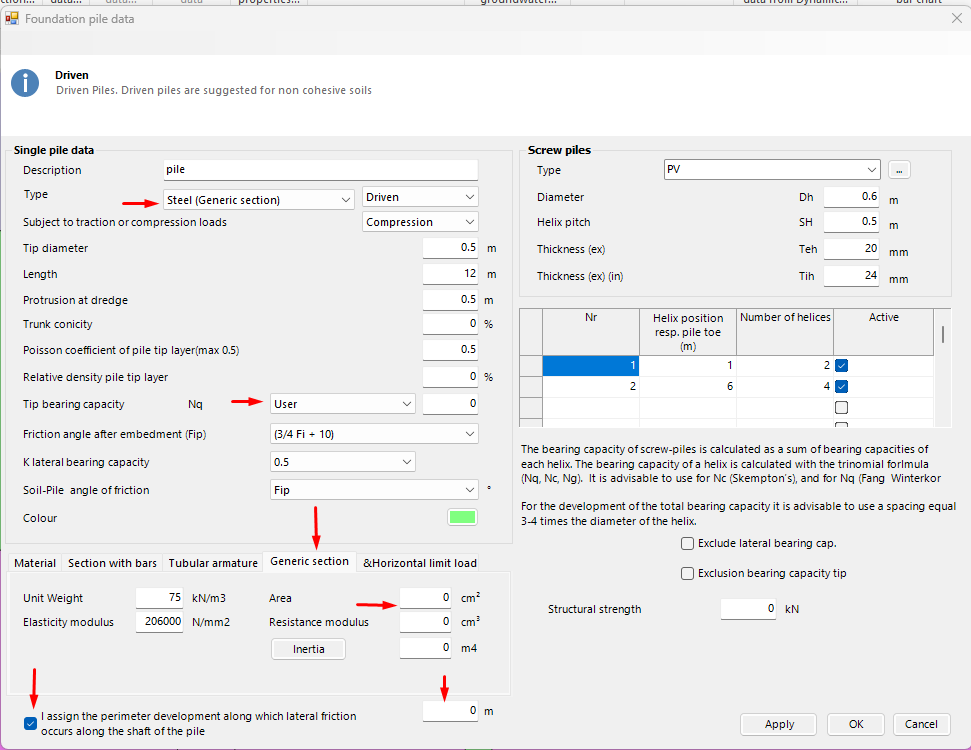Click the inertia value field in m4
This screenshot has width=971, height=750.
point(425,648)
